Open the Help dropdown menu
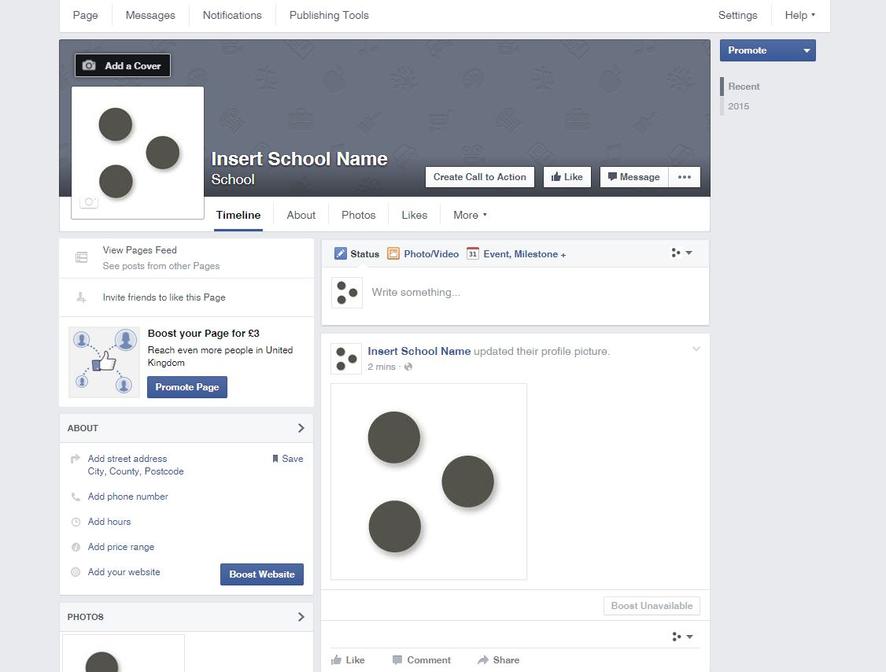886x672 pixels. pyautogui.click(x=800, y=15)
